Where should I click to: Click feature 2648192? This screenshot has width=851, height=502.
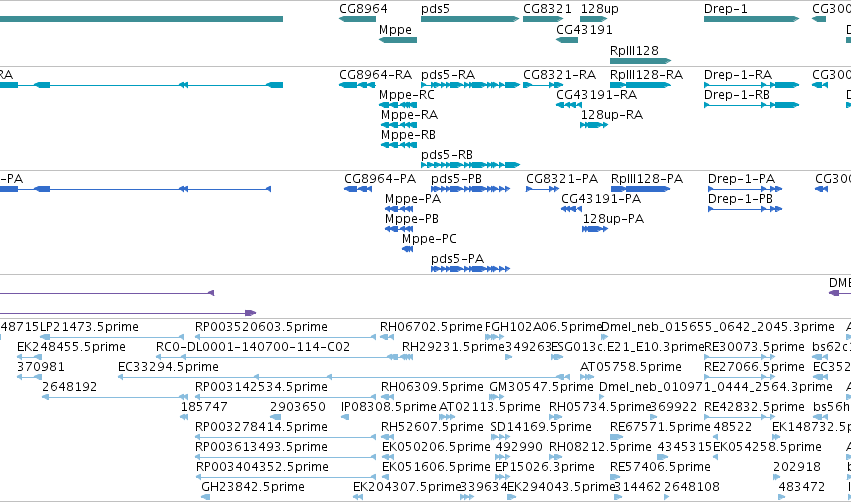(69, 386)
